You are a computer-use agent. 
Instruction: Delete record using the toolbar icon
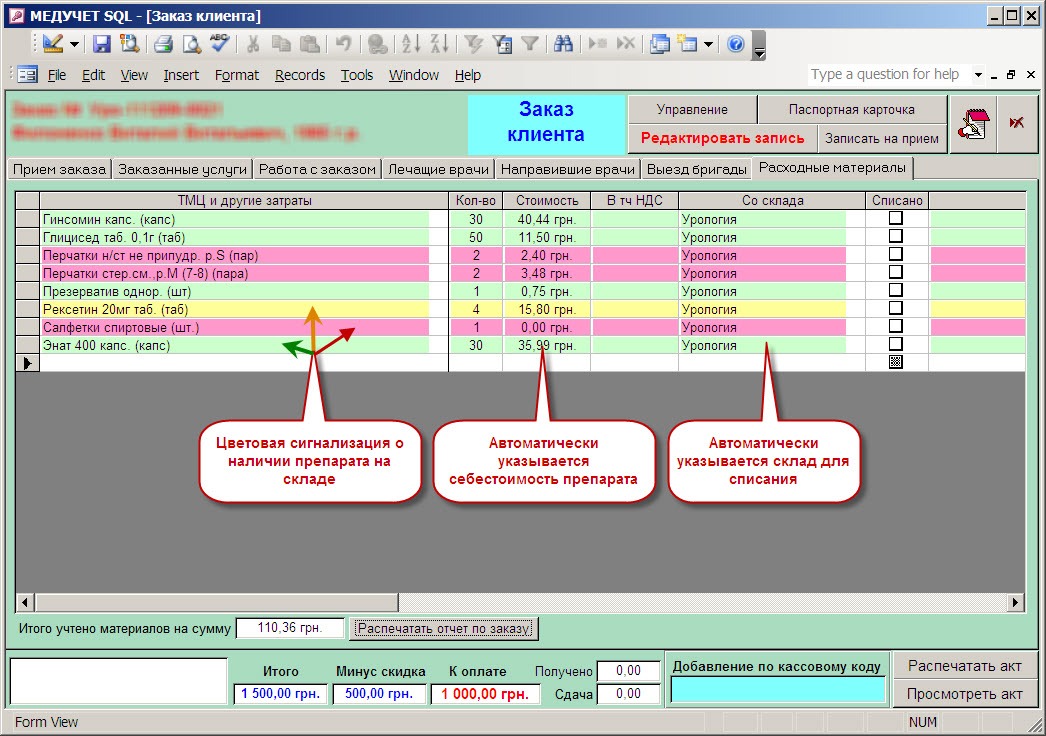(x=626, y=44)
